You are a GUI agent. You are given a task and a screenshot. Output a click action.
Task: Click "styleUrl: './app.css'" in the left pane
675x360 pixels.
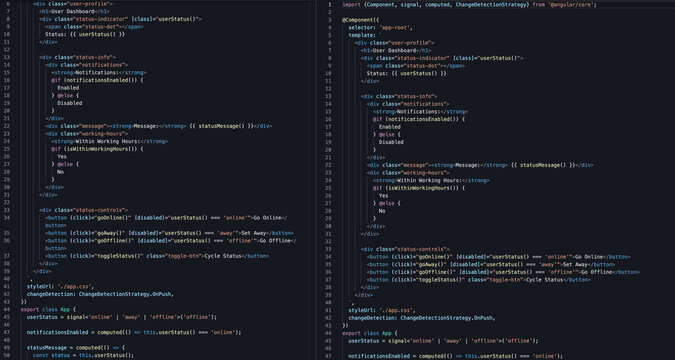(60, 286)
